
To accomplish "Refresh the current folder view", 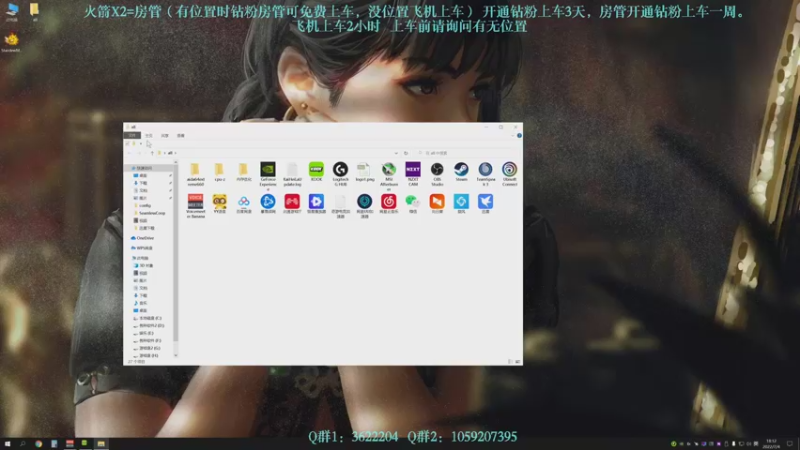I will pyautogui.click(x=406, y=153).
